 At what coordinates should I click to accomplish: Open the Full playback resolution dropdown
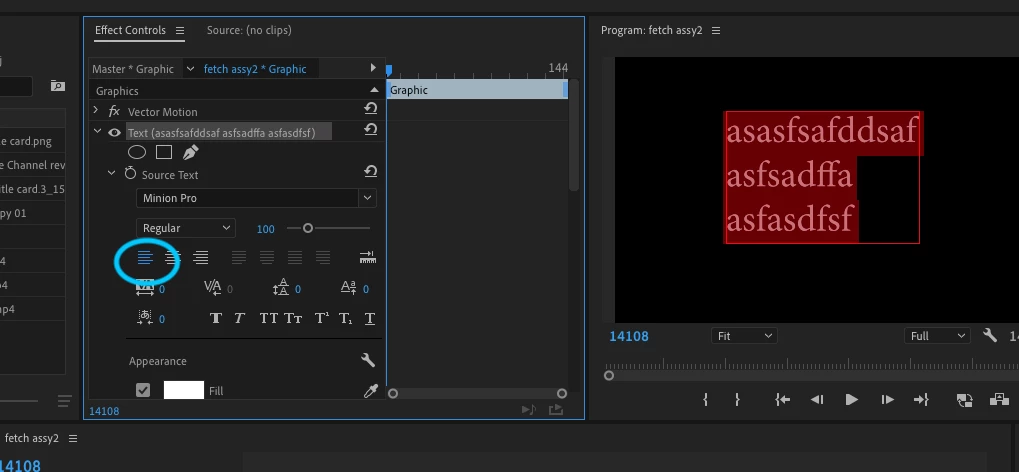tap(937, 336)
